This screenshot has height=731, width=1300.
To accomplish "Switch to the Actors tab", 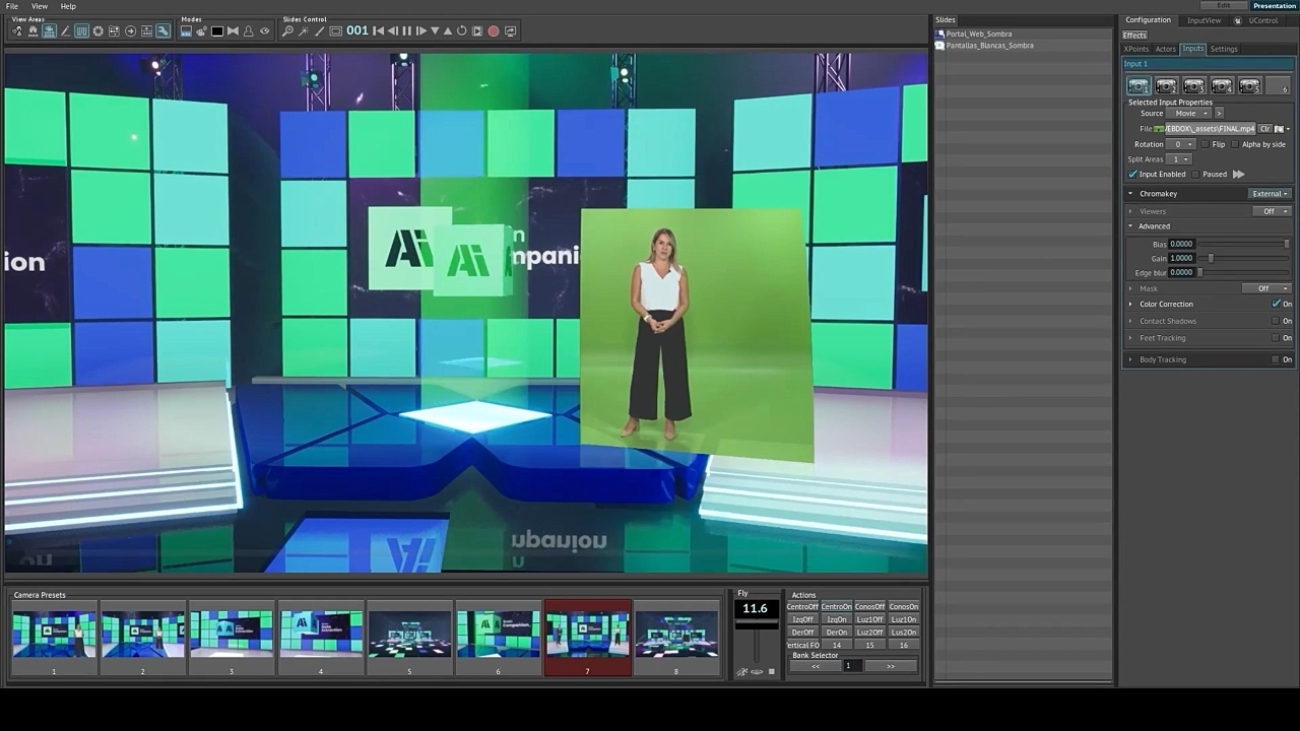I will point(1165,49).
